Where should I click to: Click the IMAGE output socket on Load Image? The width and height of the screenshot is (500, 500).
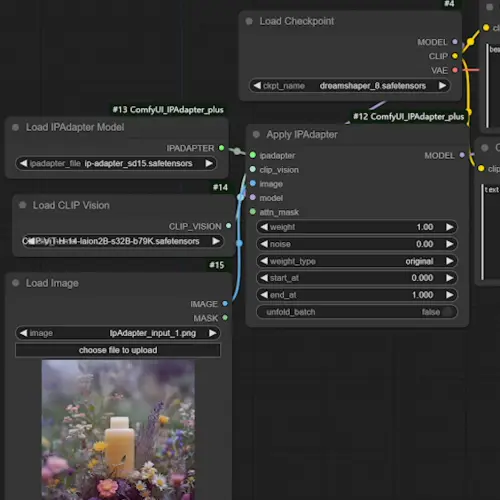225,303
